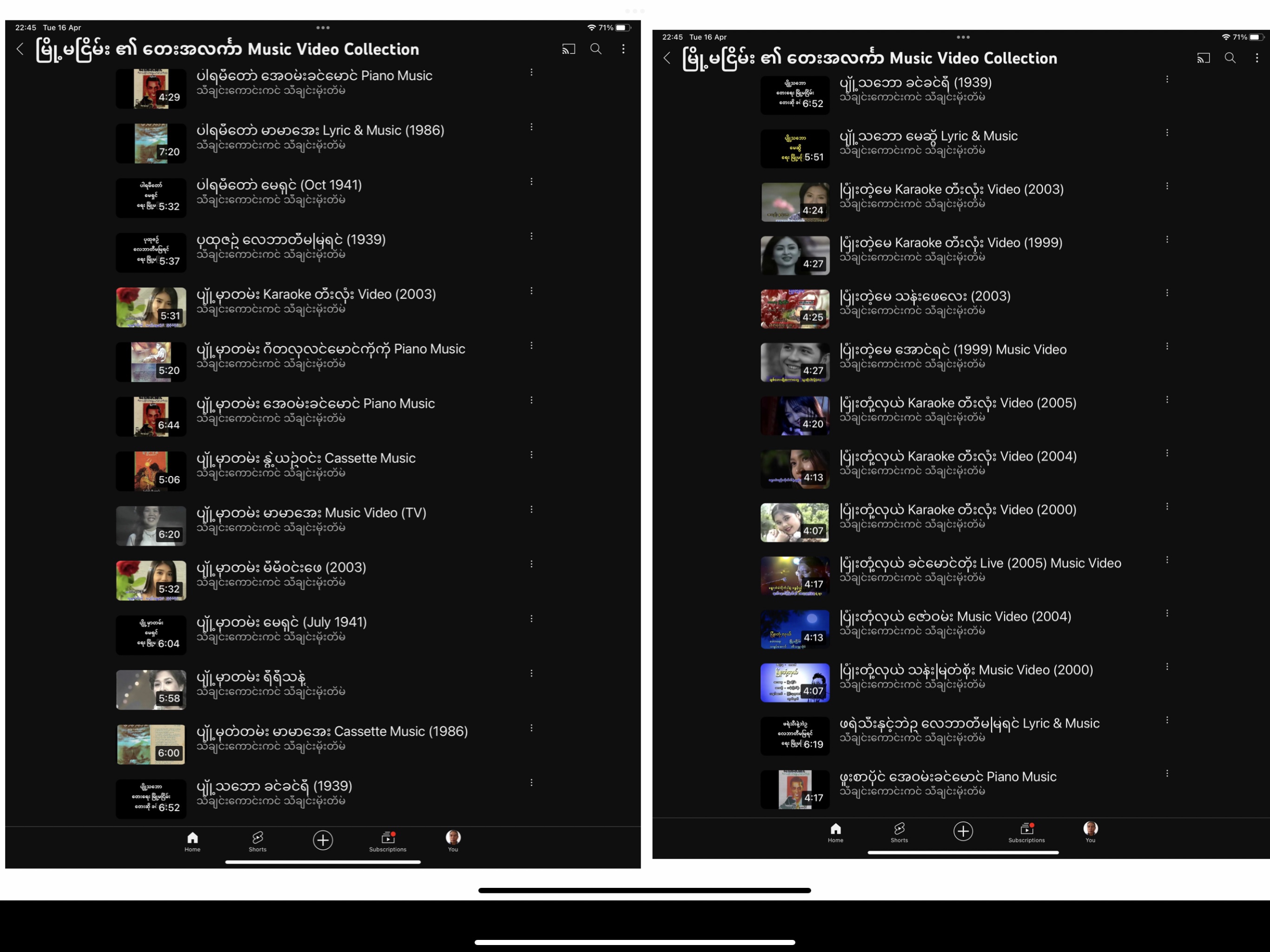1270x952 pixels.
Task: Tap the Create plus button in left window
Action: pos(323,840)
